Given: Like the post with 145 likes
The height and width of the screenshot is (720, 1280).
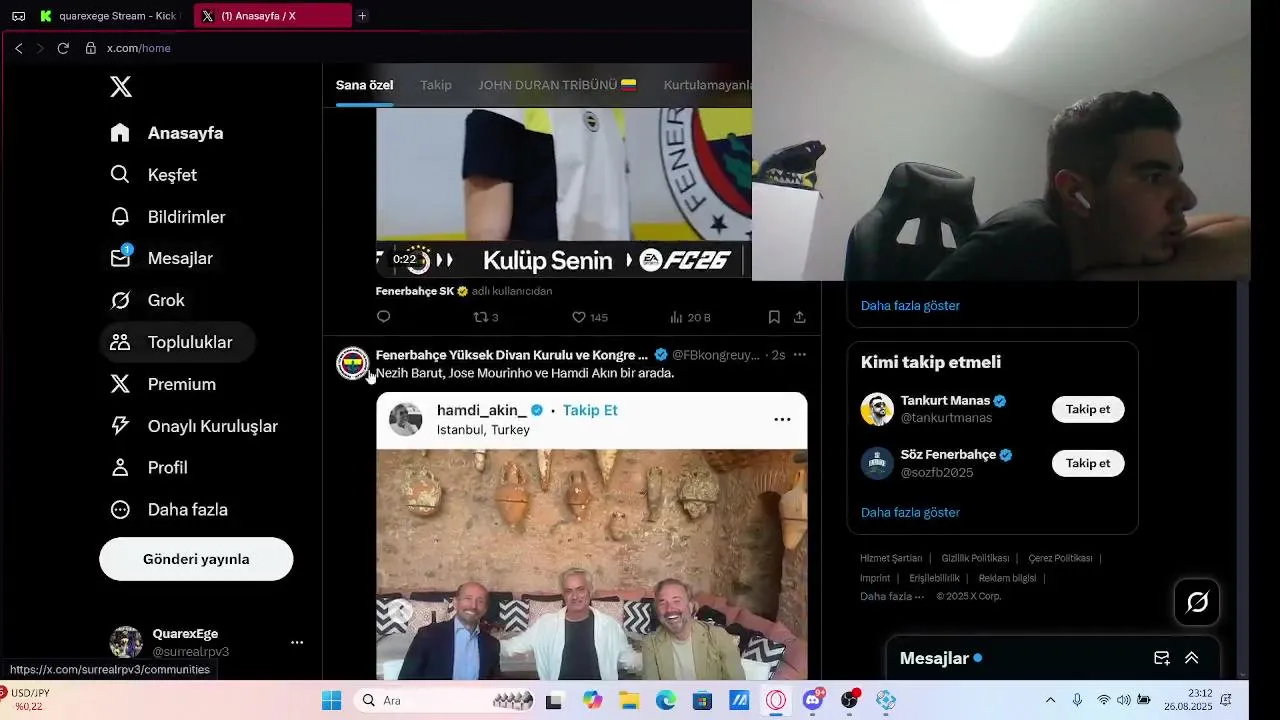Looking at the screenshot, I should tap(589, 317).
